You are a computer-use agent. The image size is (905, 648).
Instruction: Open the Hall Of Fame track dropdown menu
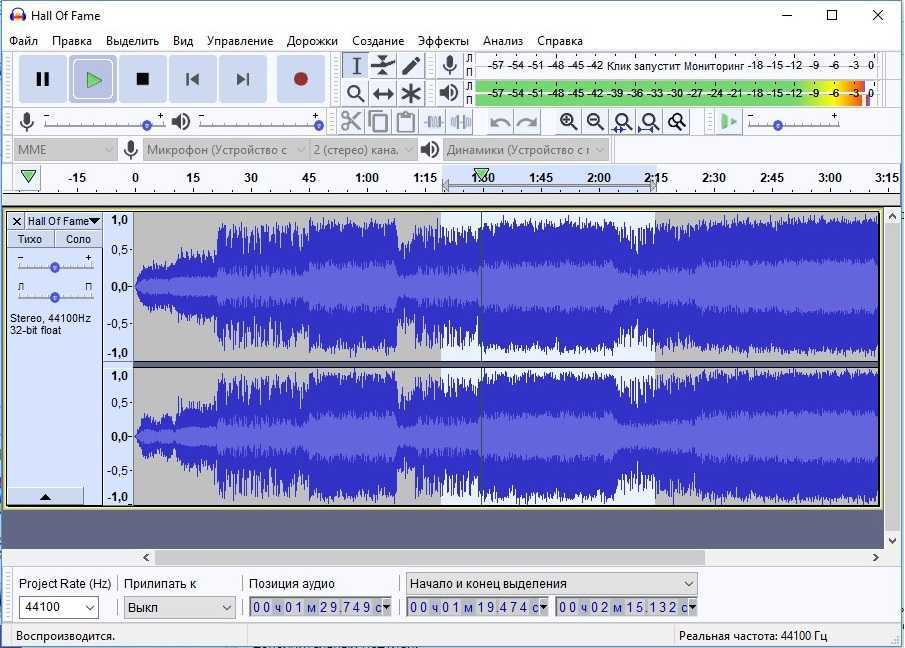point(63,221)
